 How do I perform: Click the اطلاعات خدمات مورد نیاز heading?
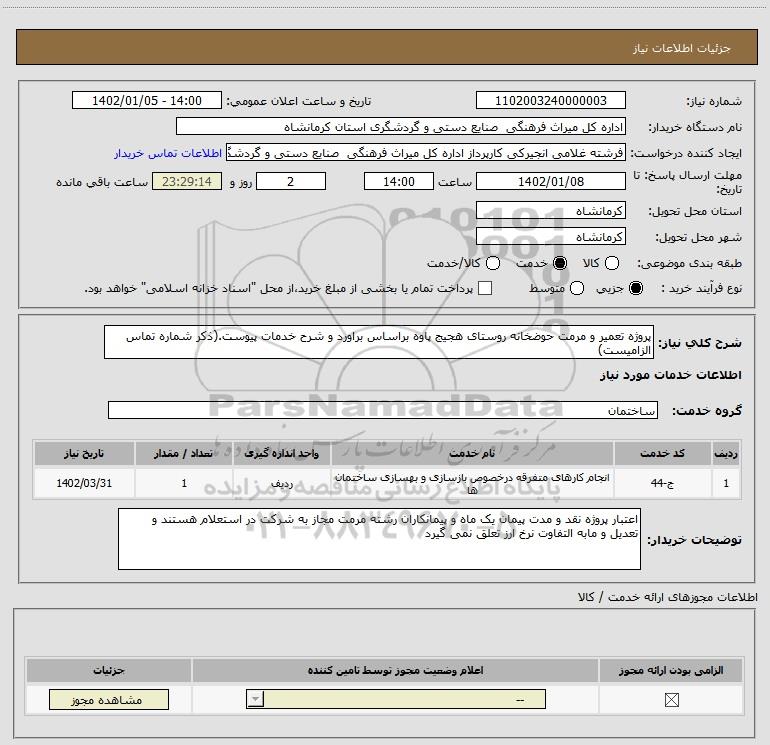tap(671, 375)
